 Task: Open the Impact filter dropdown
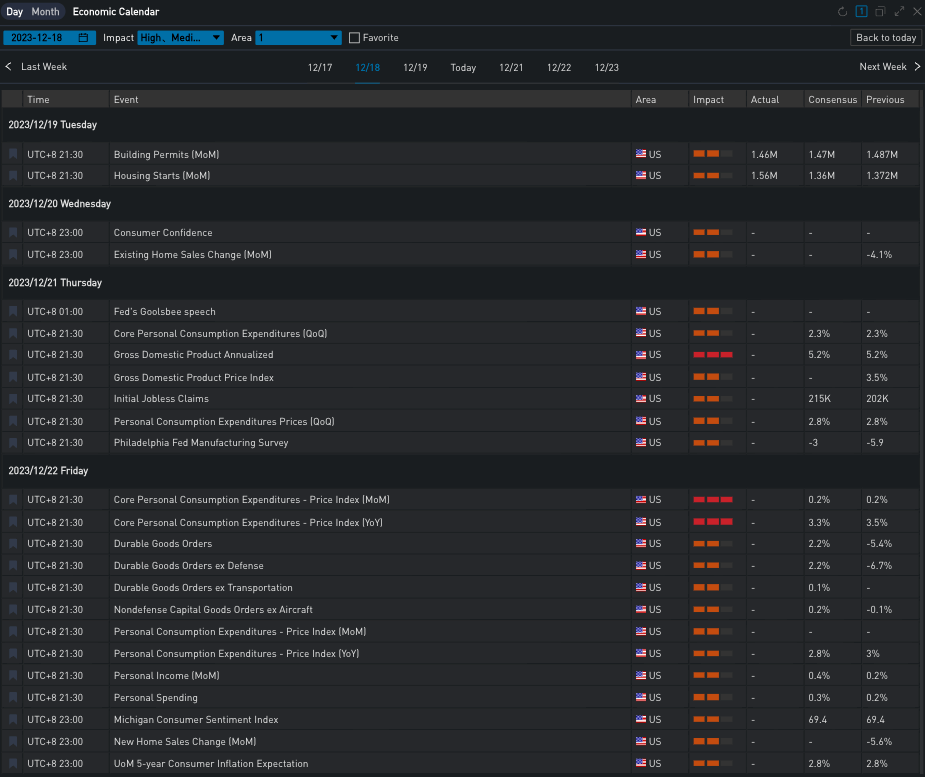click(x=180, y=38)
